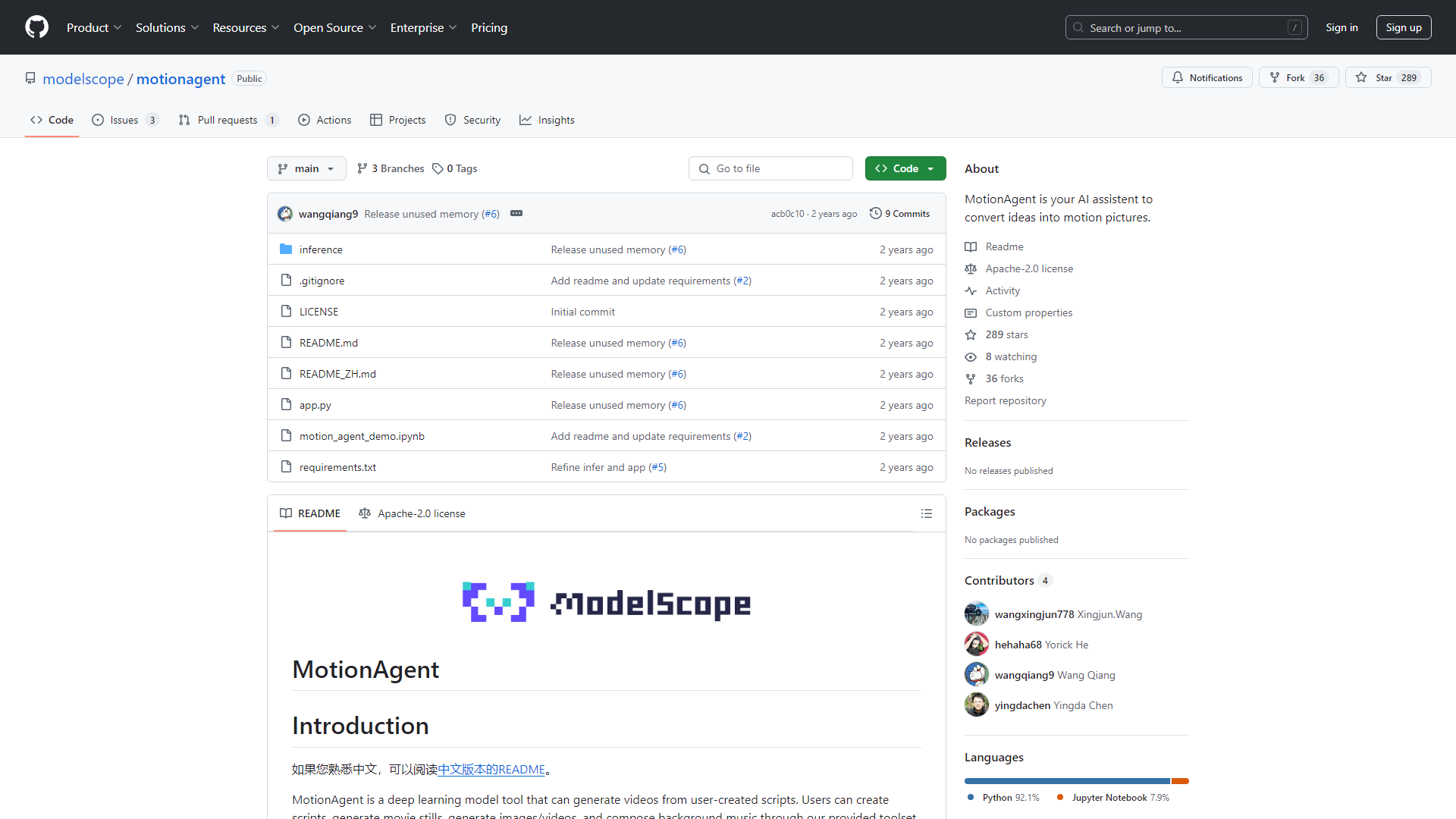Expand the Open Source menu

tap(335, 27)
